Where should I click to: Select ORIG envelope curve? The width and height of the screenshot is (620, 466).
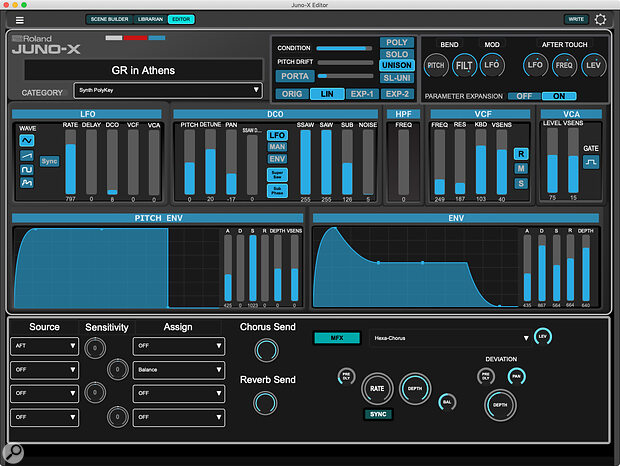292,94
